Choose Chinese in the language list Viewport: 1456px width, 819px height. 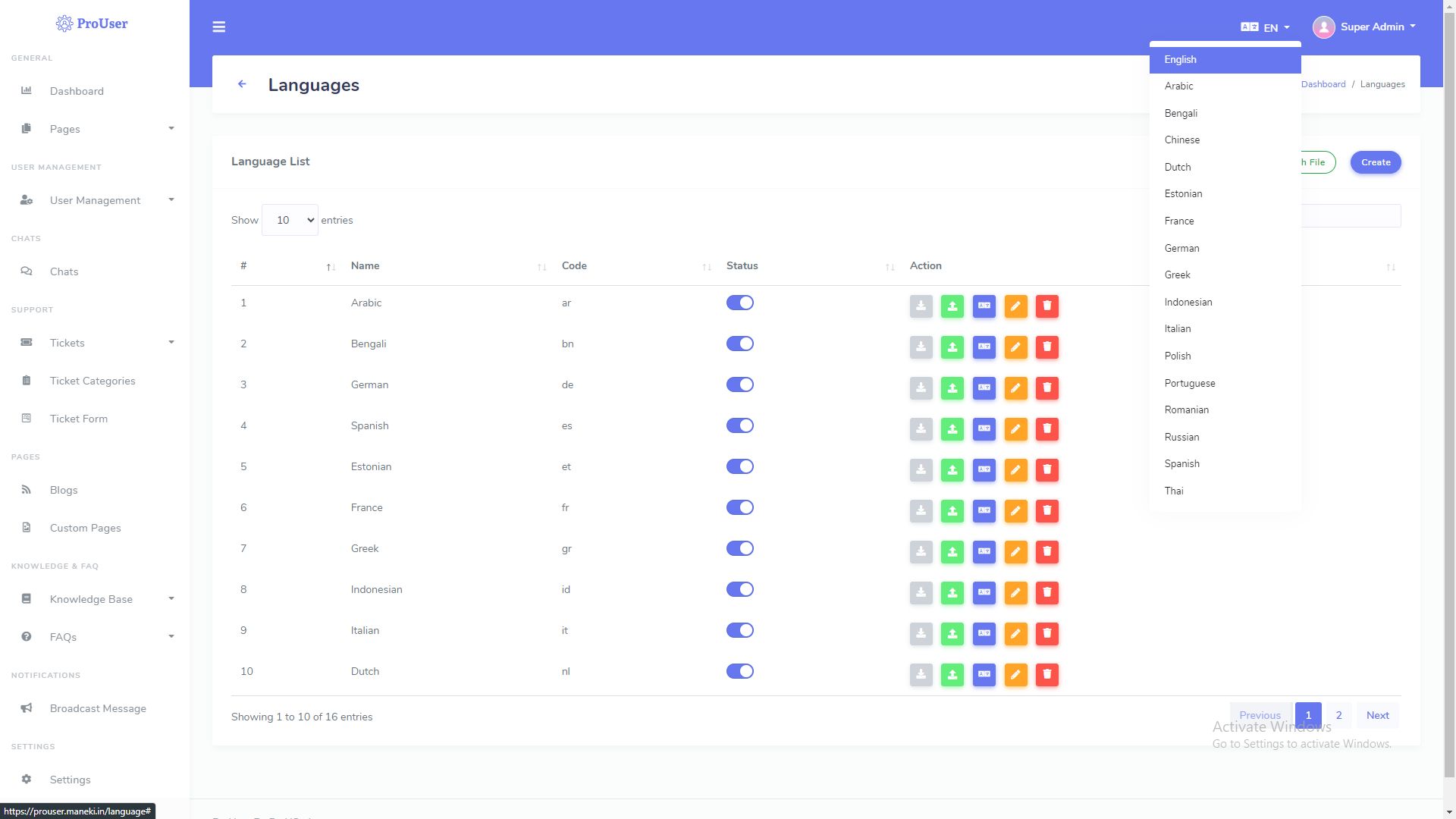click(1181, 140)
